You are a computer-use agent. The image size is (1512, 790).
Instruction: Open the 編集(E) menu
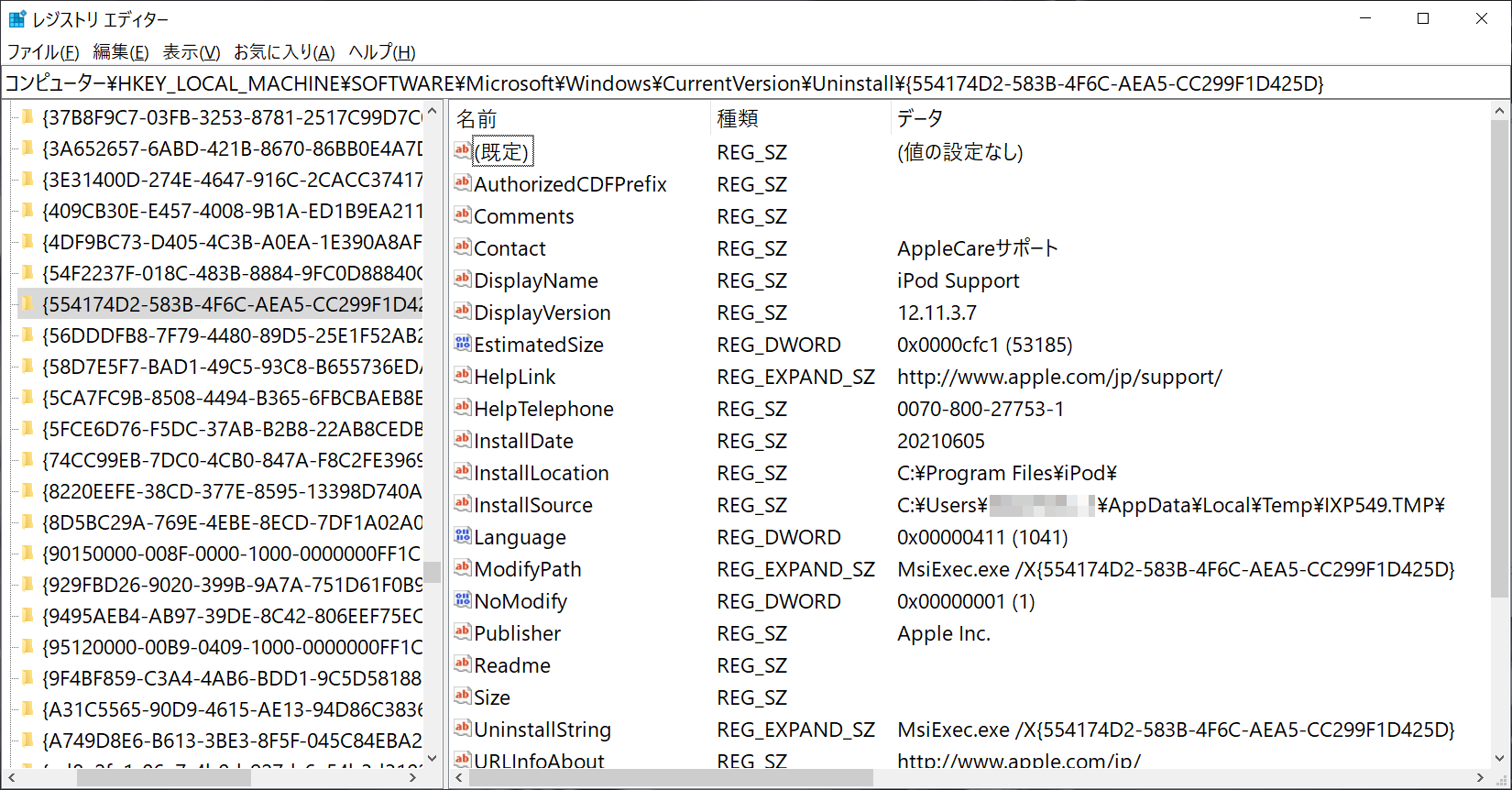pyautogui.click(x=121, y=52)
